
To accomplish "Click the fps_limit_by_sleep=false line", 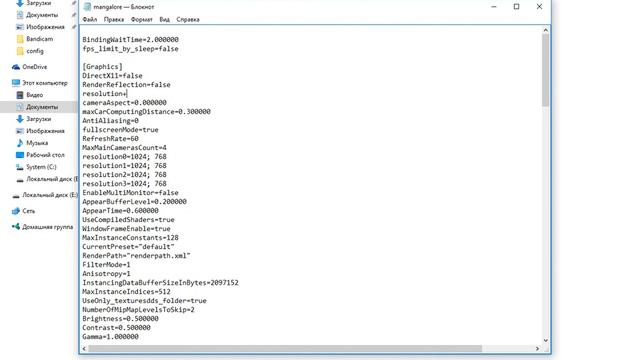I will [x=131, y=49].
